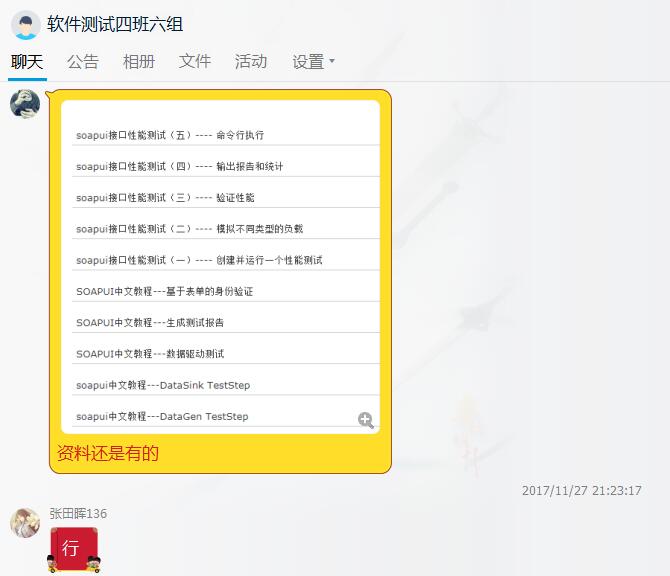Switch to the 公告 tab
Screen dimensions: 670x576
point(83,62)
